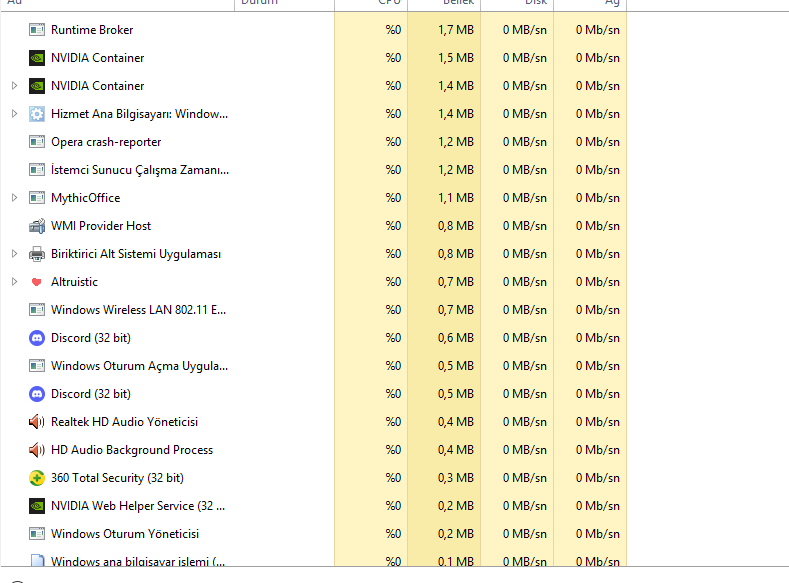Click the 0 Mb/sn network value for MythicOffice
Viewport: 789px width, 583px height.
(598, 198)
